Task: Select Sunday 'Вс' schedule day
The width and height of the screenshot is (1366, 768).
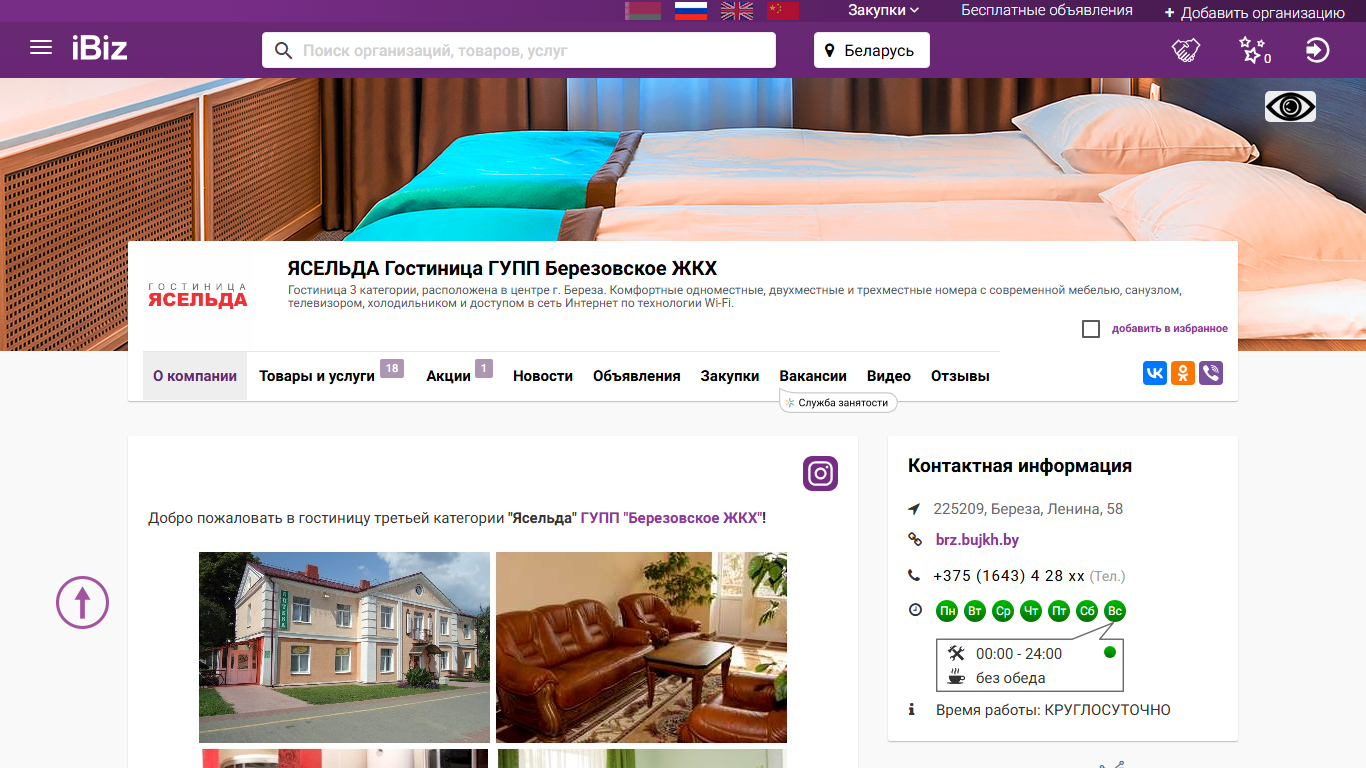Action: pyautogui.click(x=1115, y=611)
